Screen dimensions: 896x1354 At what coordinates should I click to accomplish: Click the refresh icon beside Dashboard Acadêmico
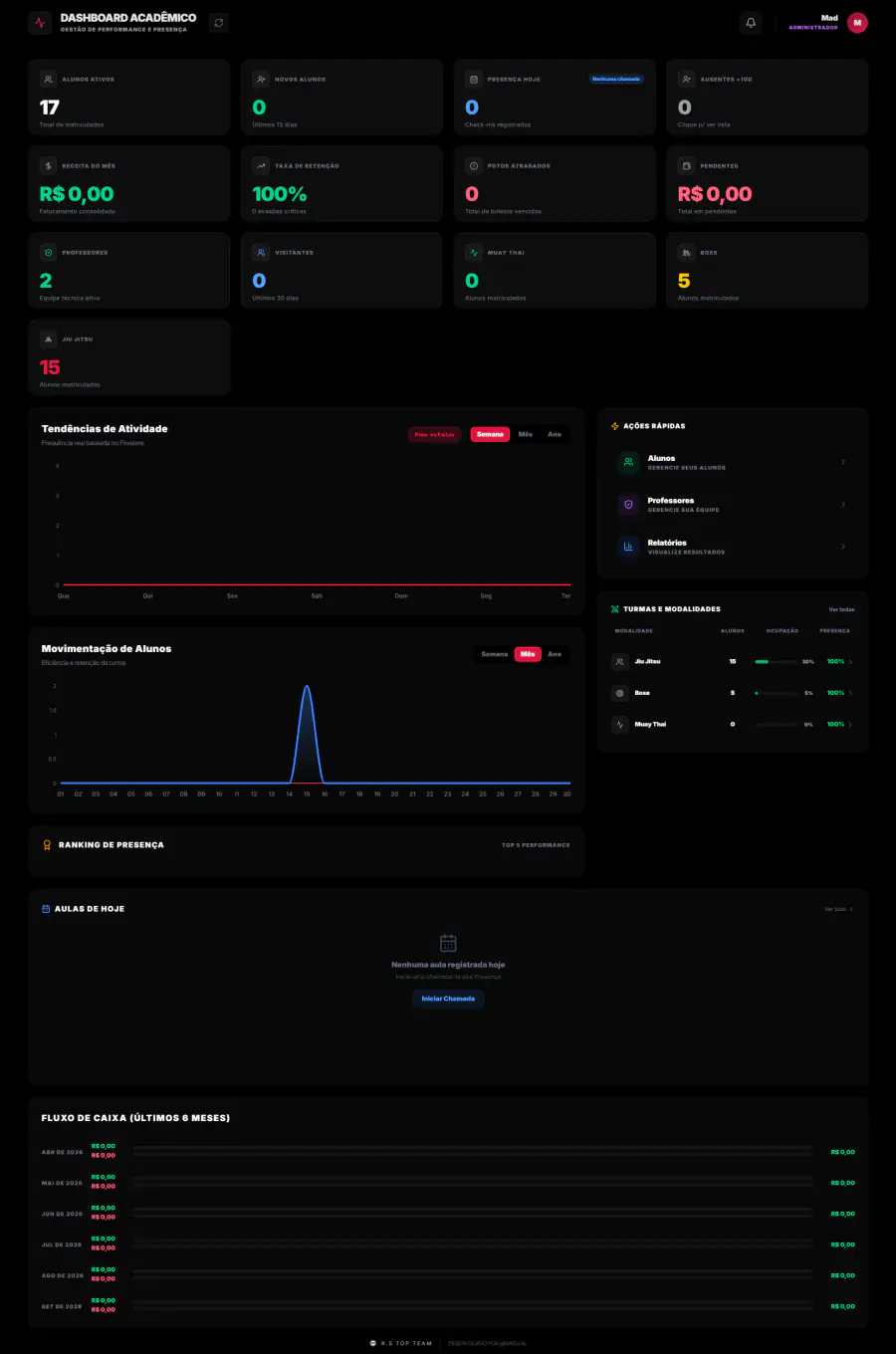pyautogui.click(x=219, y=22)
